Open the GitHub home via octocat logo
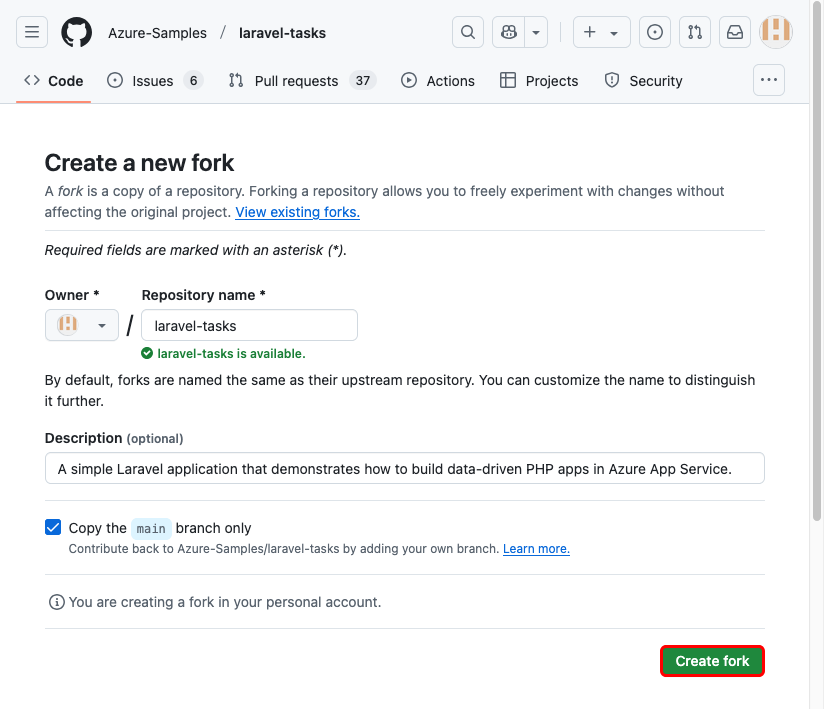Viewport: 824px width, 709px height. tap(76, 32)
